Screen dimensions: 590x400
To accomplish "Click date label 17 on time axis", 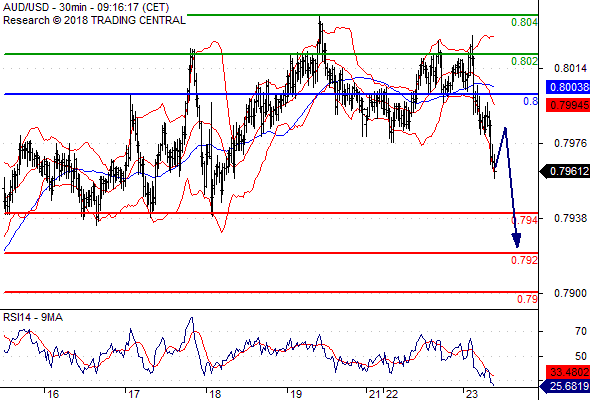I will coord(134,394).
